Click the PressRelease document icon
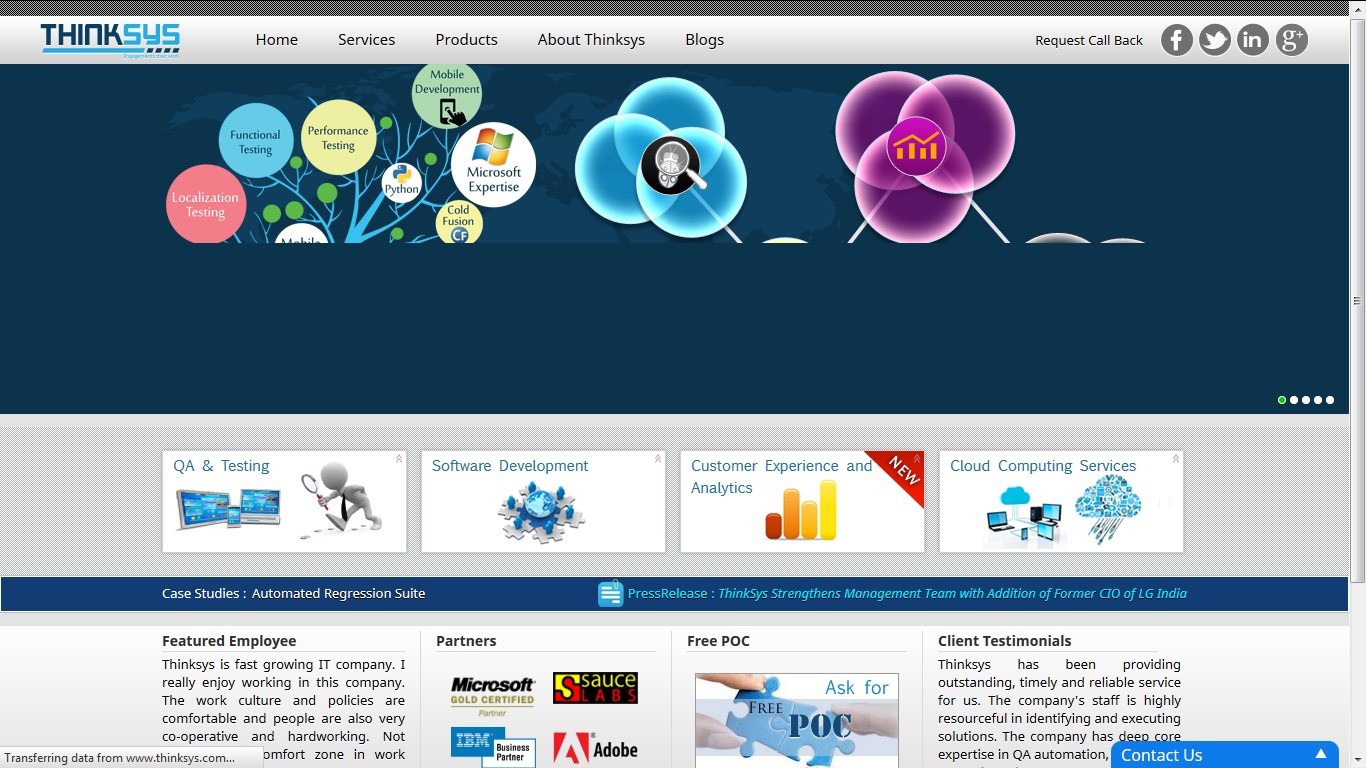The height and width of the screenshot is (768, 1366). point(610,594)
